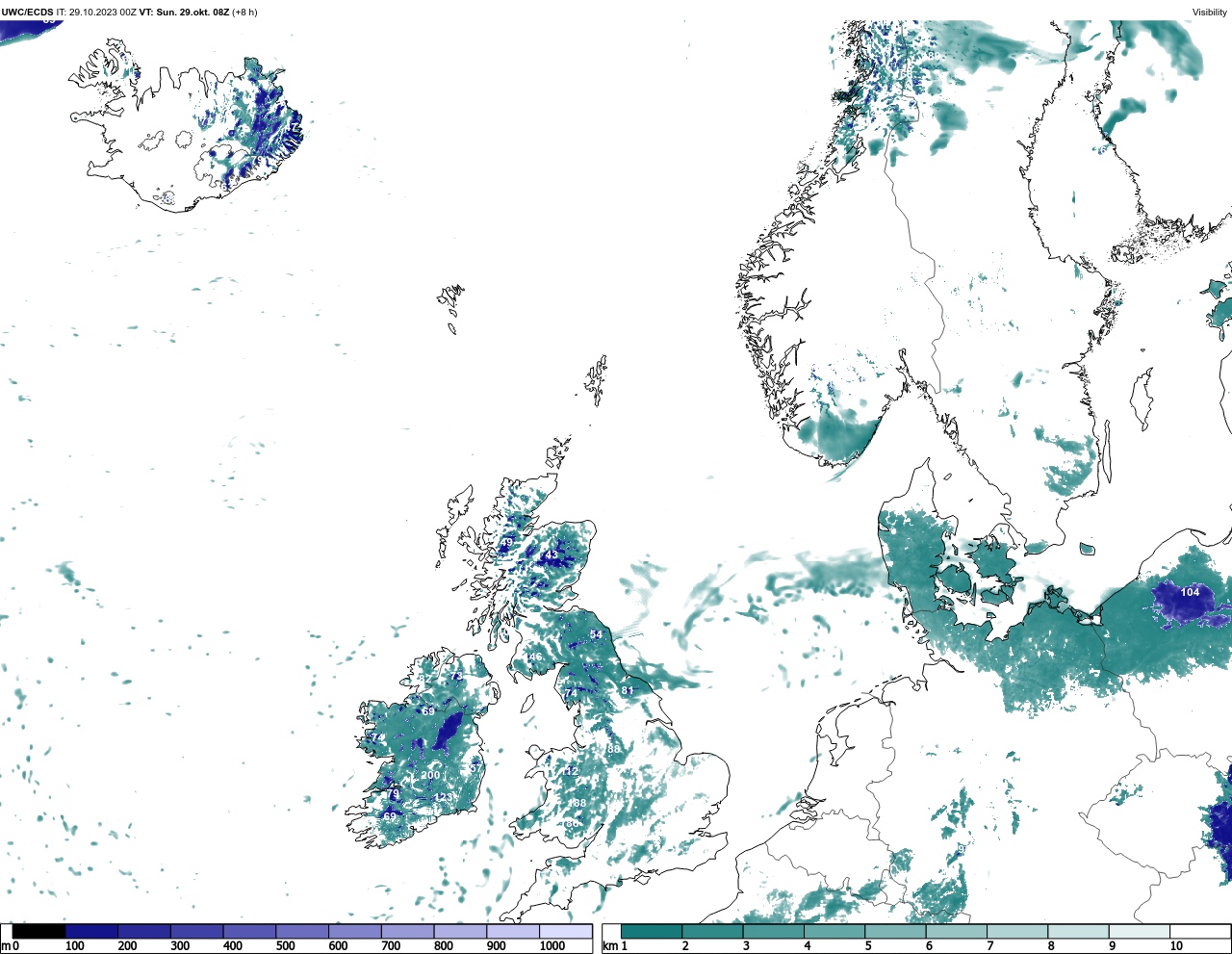Click the '5' tick label on km legend
Screen dimensions: 1232x954
(x=868, y=946)
